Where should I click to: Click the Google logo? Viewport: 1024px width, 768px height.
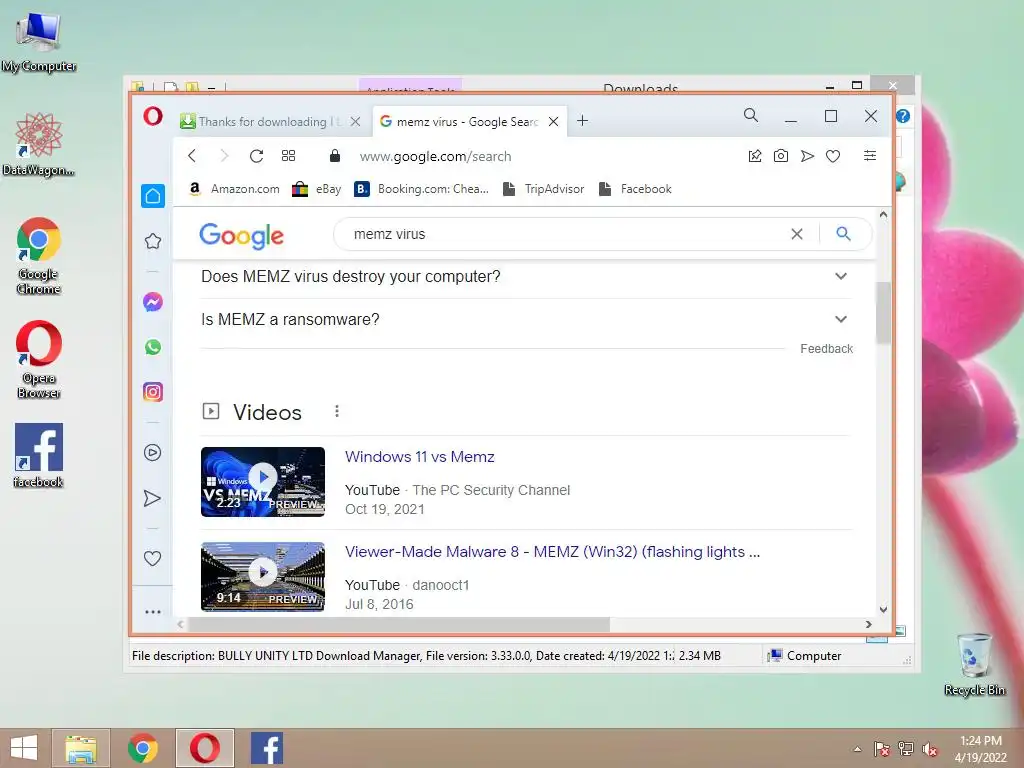click(242, 236)
